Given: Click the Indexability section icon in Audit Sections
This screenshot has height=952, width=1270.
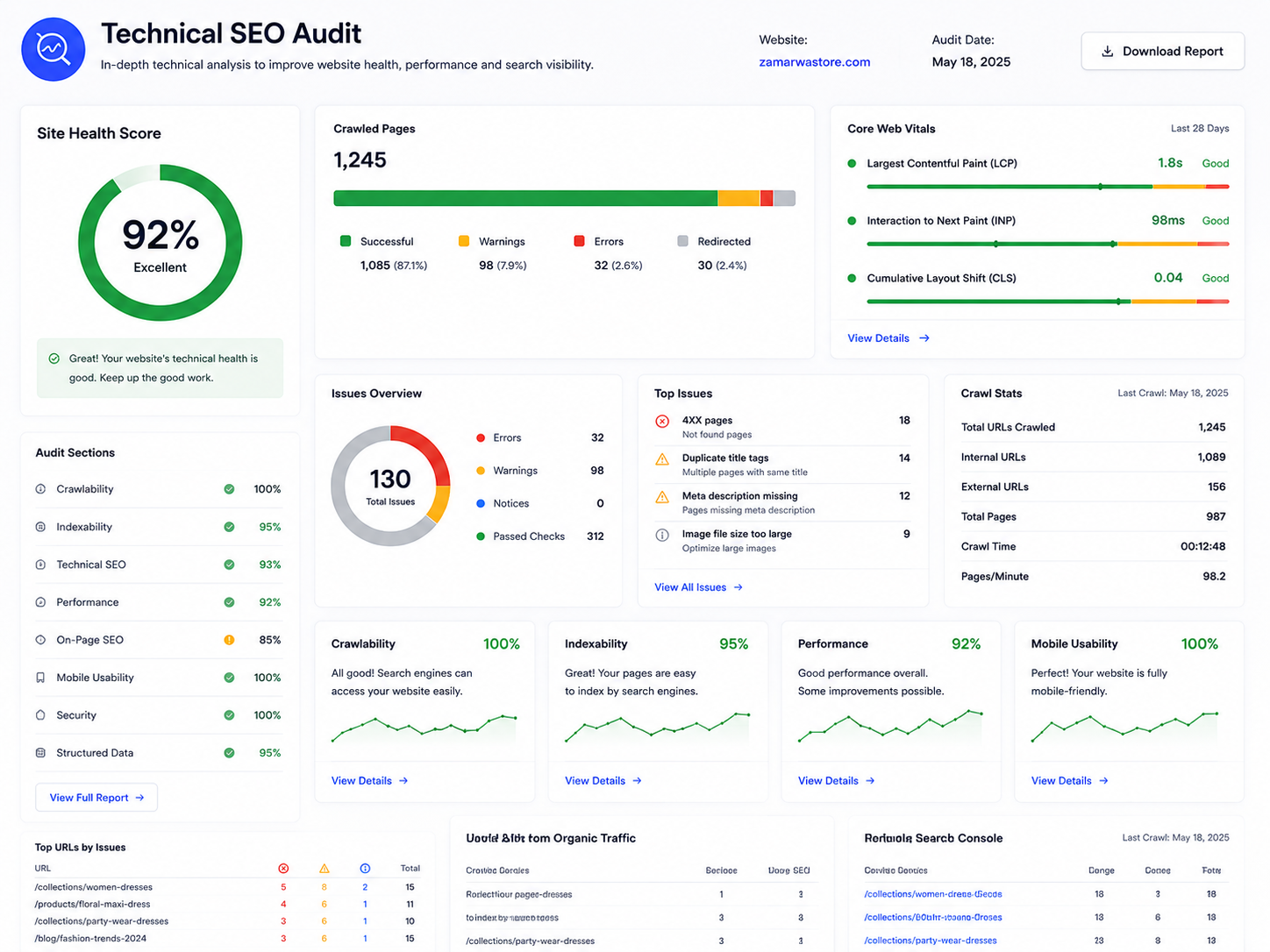Looking at the screenshot, I should click(40, 527).
